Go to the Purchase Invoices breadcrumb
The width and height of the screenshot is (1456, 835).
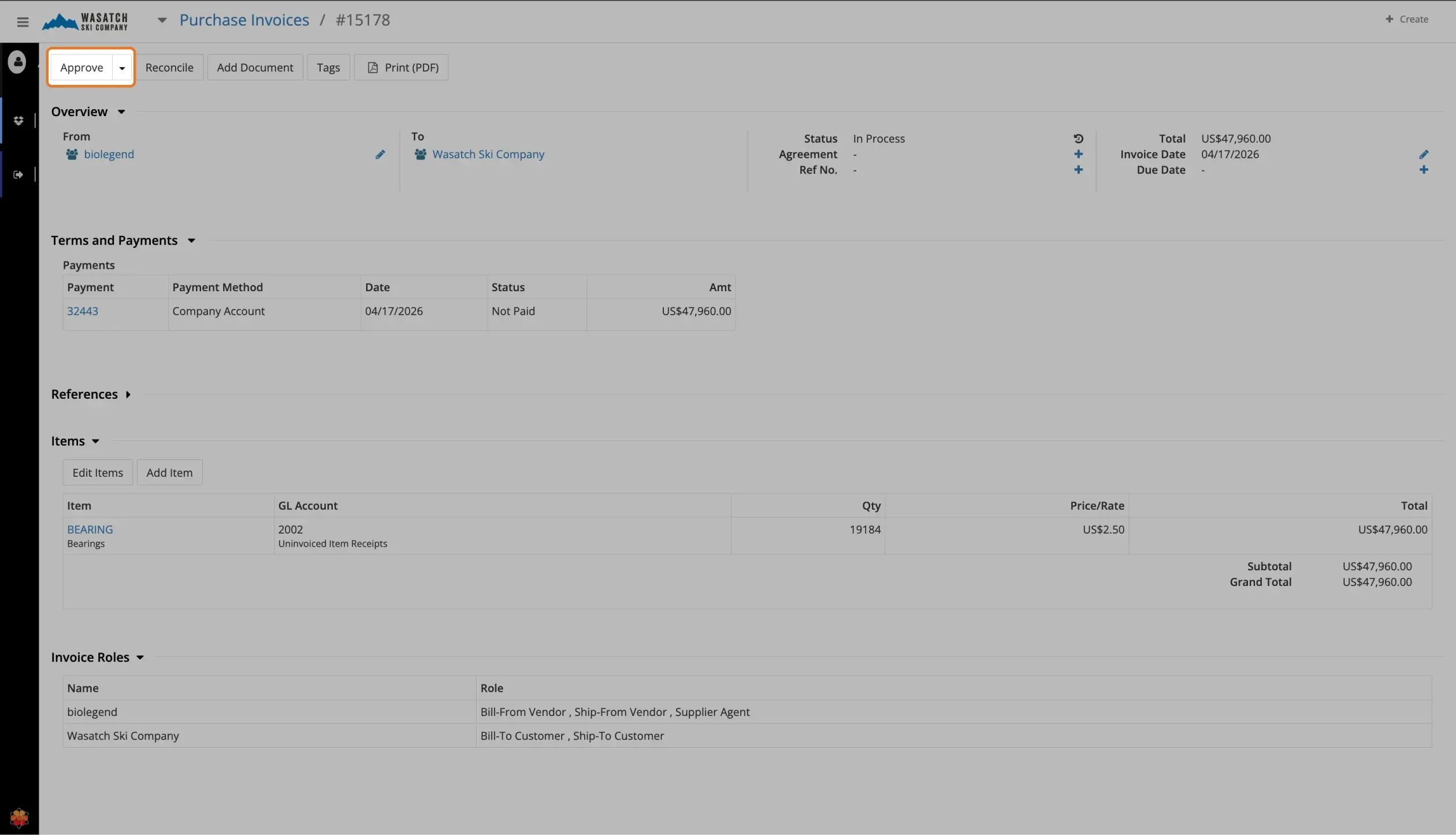point(244,20)
